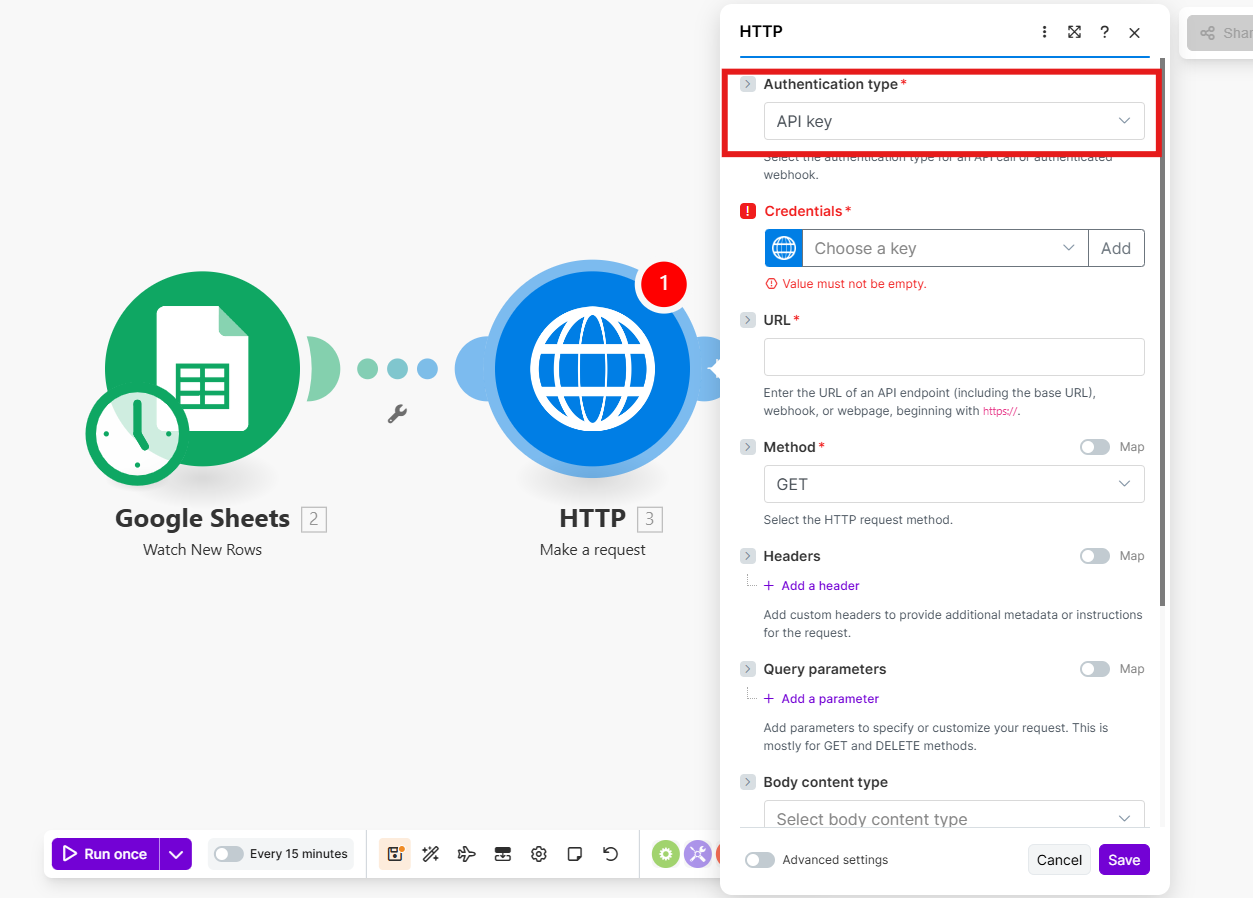Add a note using the sticky note icon
The height and width of the screenshot is (898, 1253).
click(574, 854)
